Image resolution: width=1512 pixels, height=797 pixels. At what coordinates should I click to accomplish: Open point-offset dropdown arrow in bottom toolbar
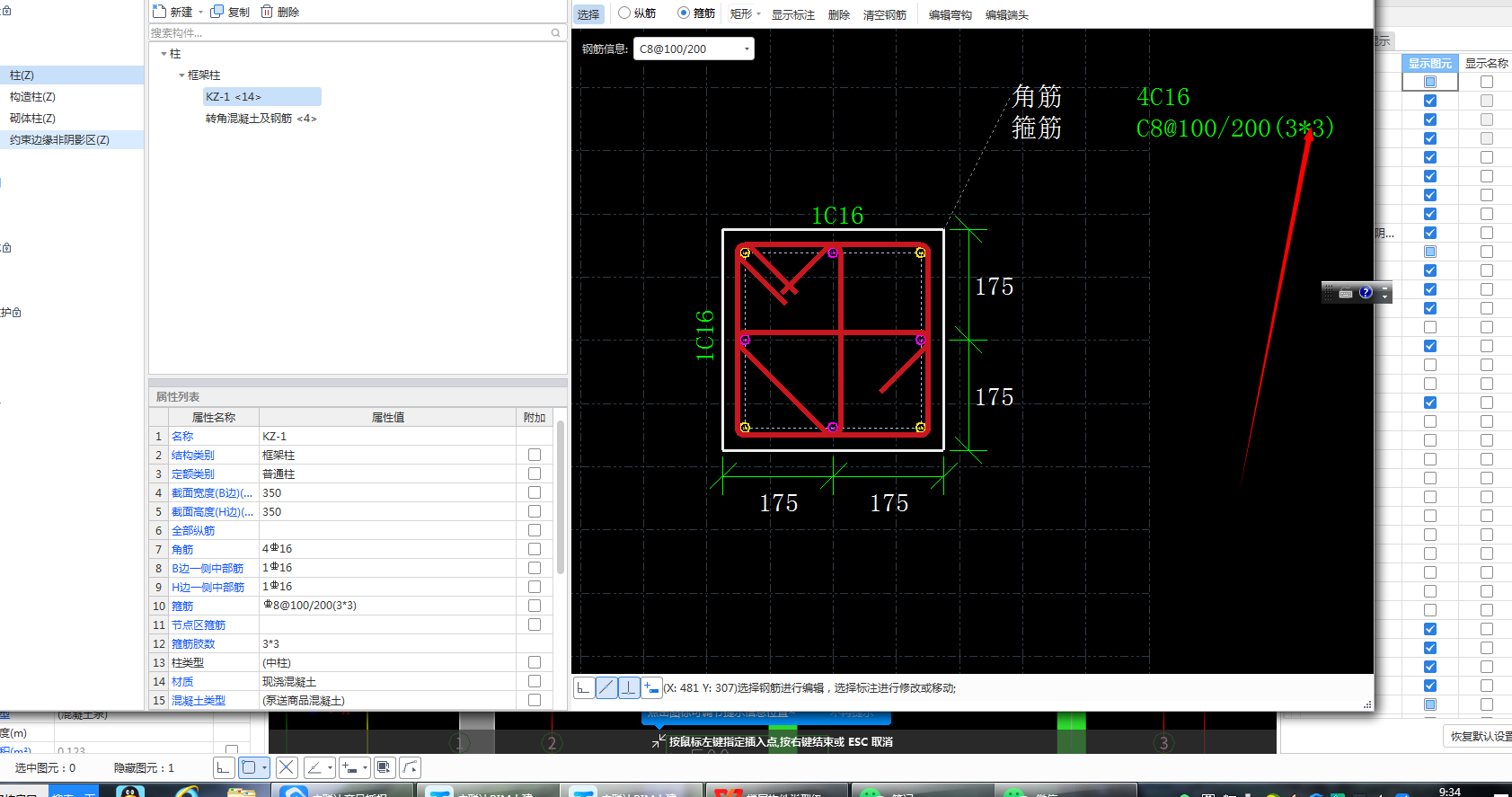366,767
